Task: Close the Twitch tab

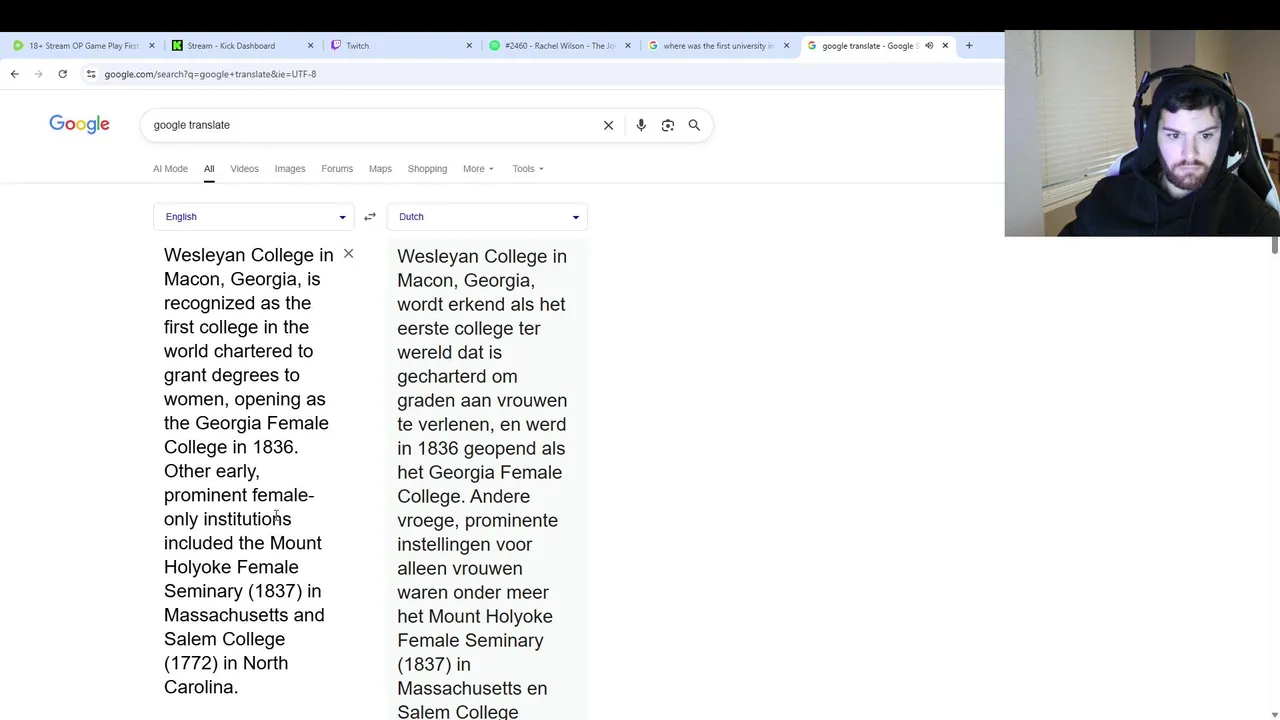Action: click(469, 46)
